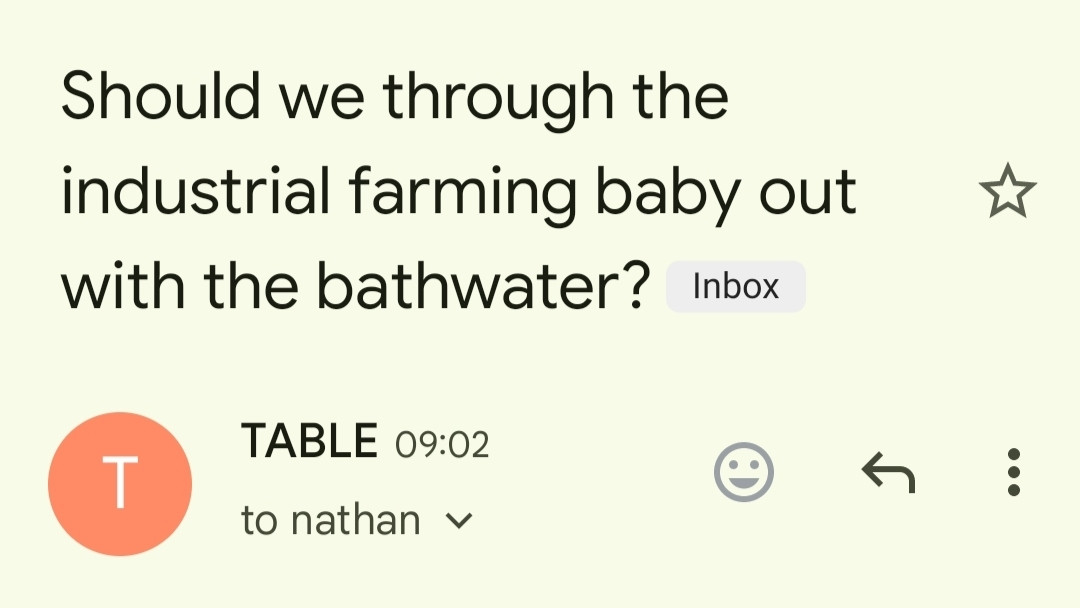This screenshot has width=1080, height=608.
Task: Select the Inbox label chip
Action: (x=736, y=286)
